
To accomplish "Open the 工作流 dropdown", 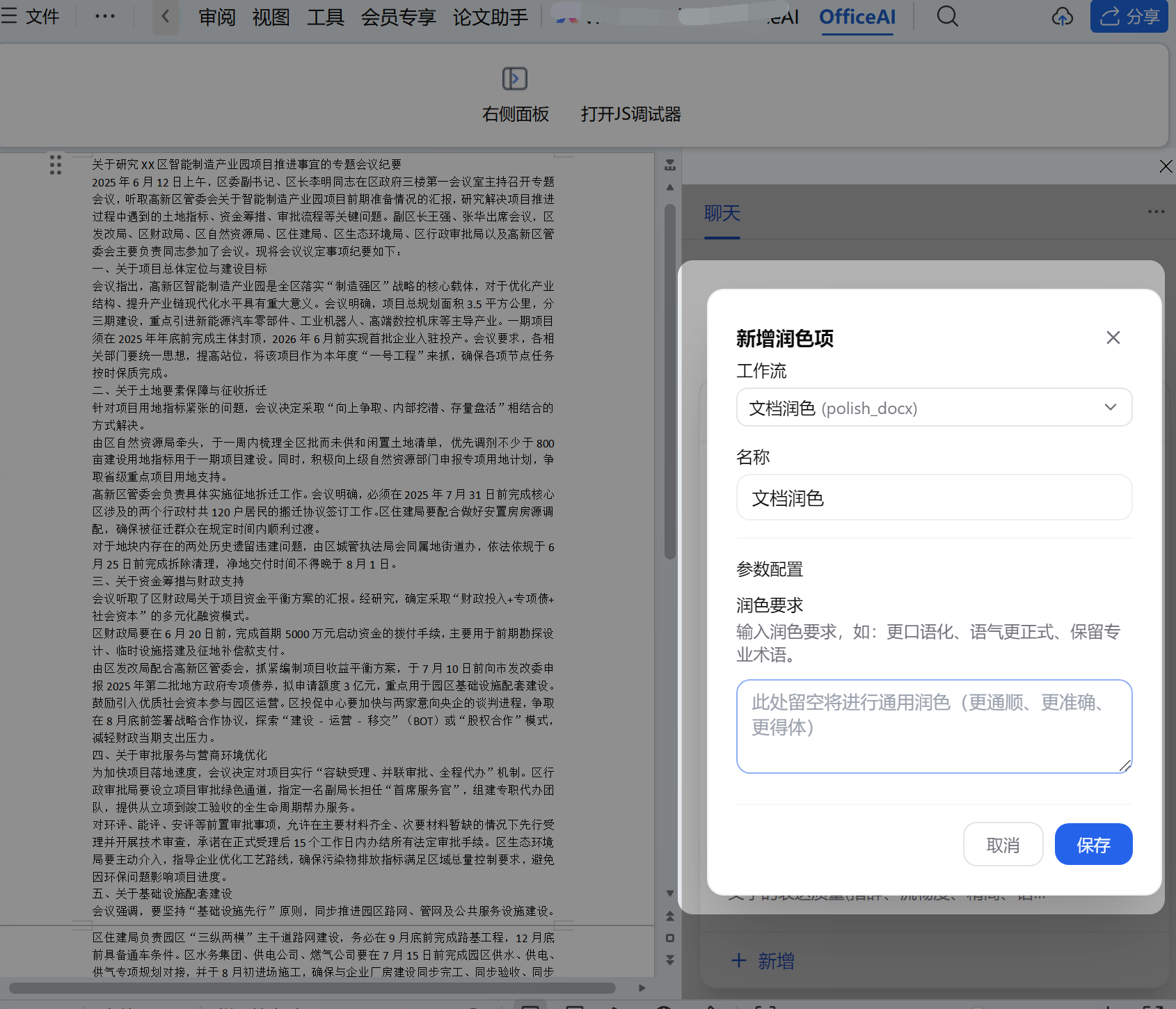I will click(x=934, y=408).
